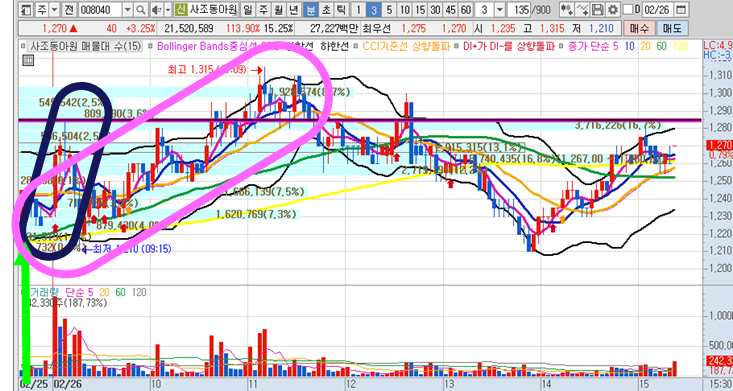Image resolution: width=733 pixels, height=391 pixels.
Task: Click the date field 02/26
Action: (x=659, y=9)
